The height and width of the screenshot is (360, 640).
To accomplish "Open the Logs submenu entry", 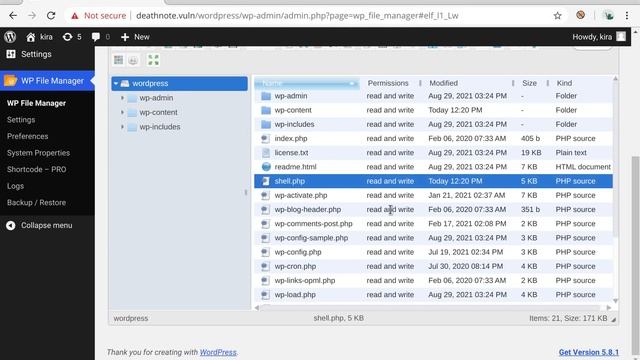I will pyautogui.click(x=15, y=186).
